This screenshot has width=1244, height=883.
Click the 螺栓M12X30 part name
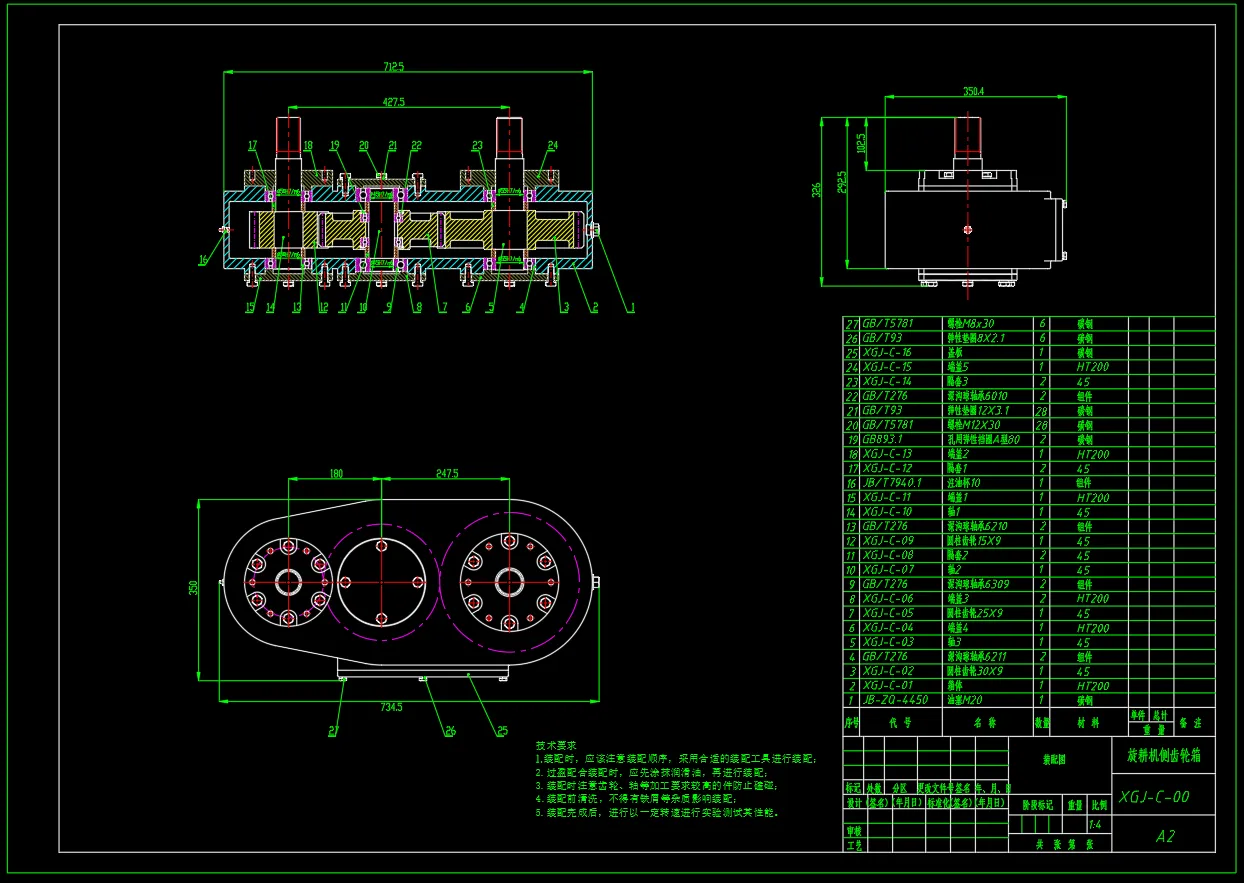point(973,425)
